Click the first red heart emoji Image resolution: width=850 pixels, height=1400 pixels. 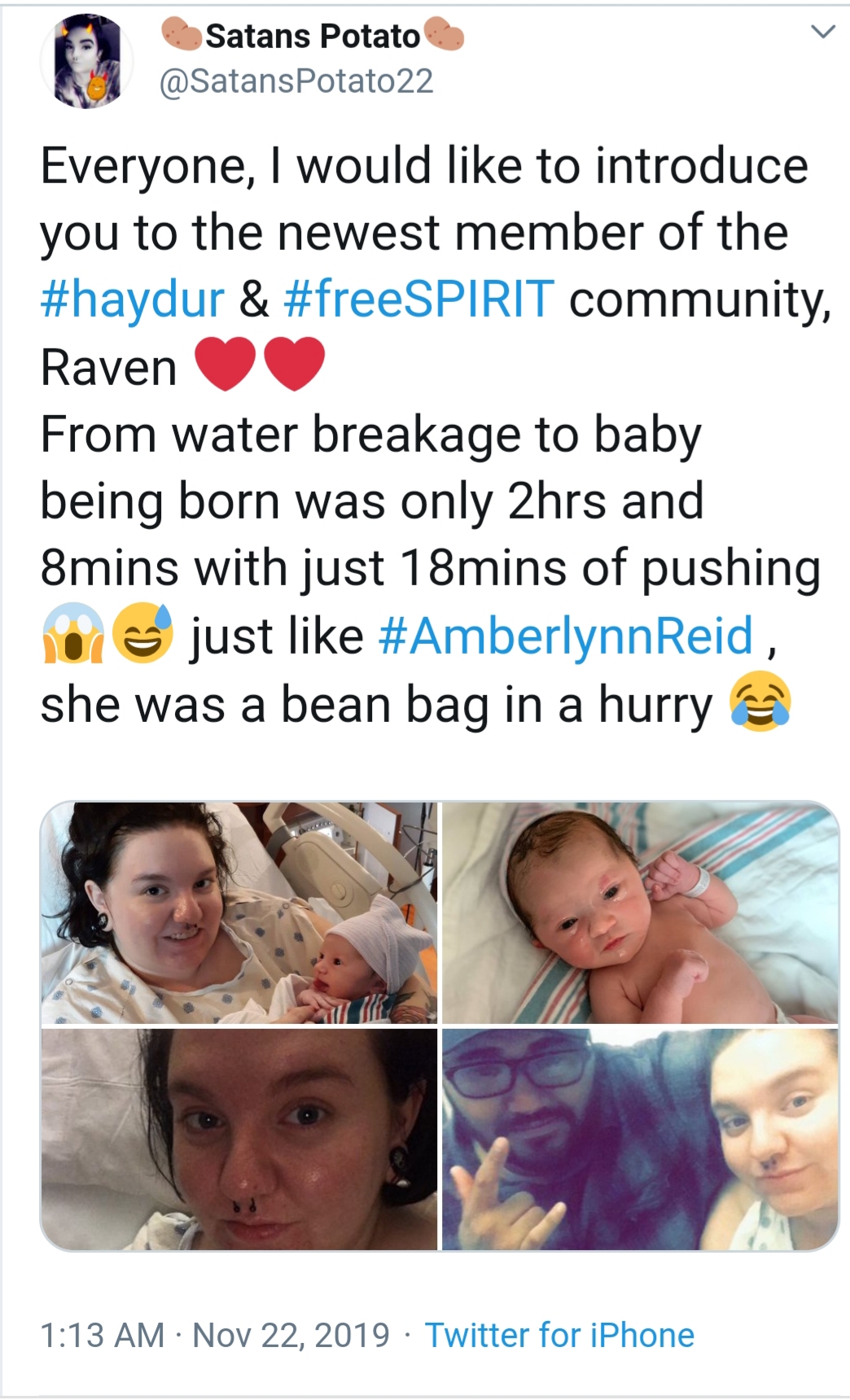[x=226, y=365]
